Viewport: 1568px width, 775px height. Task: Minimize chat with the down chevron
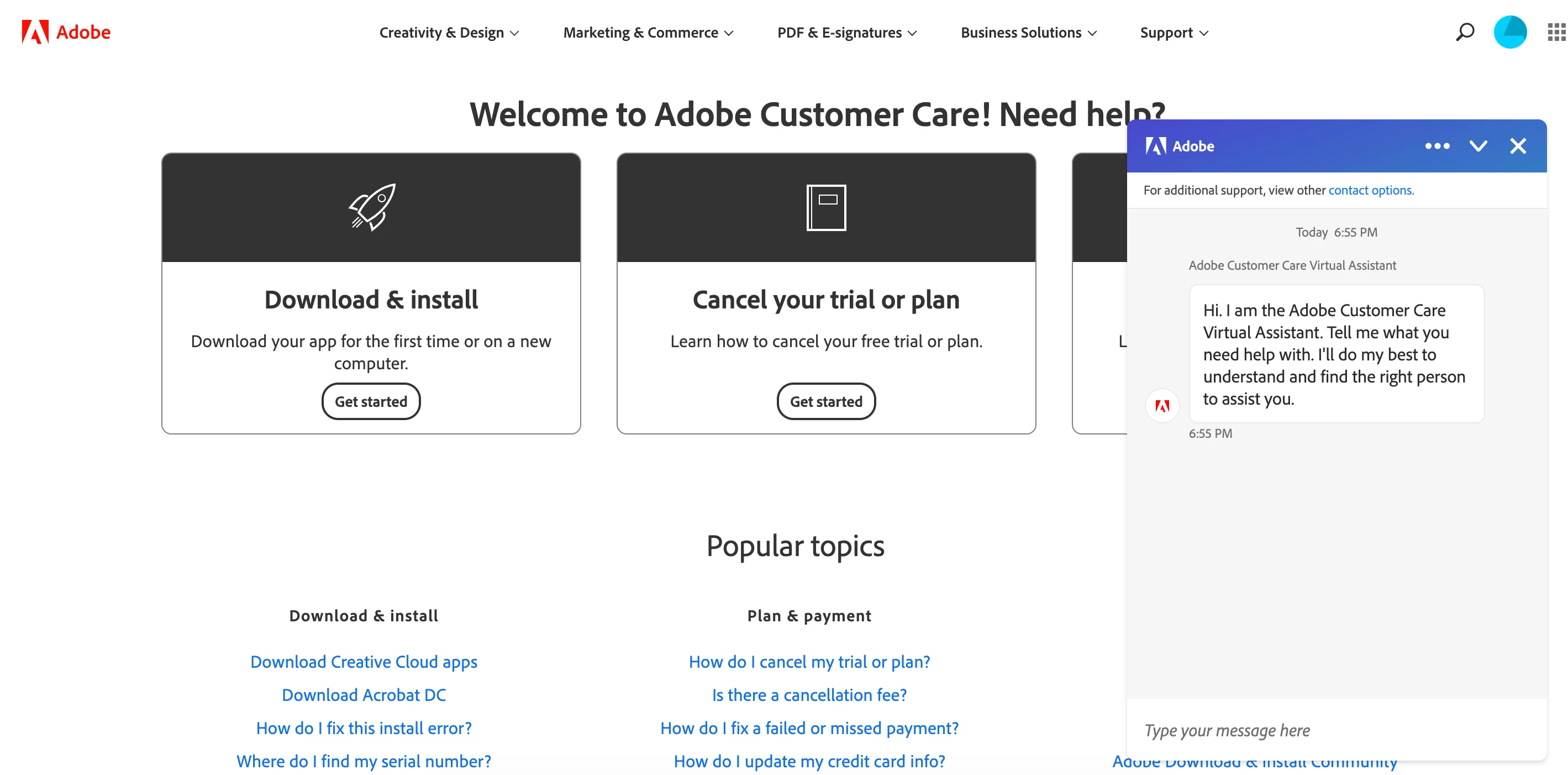(x=1478, y=146)
